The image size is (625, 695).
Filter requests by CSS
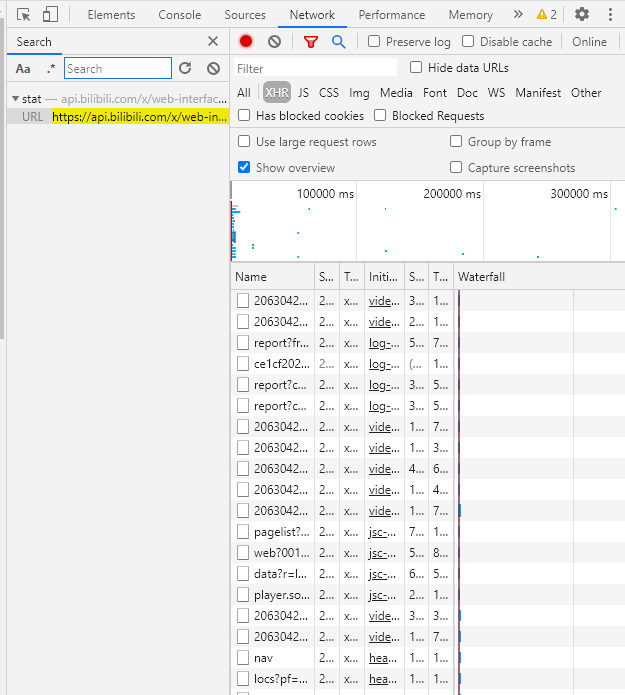[328, 93]
